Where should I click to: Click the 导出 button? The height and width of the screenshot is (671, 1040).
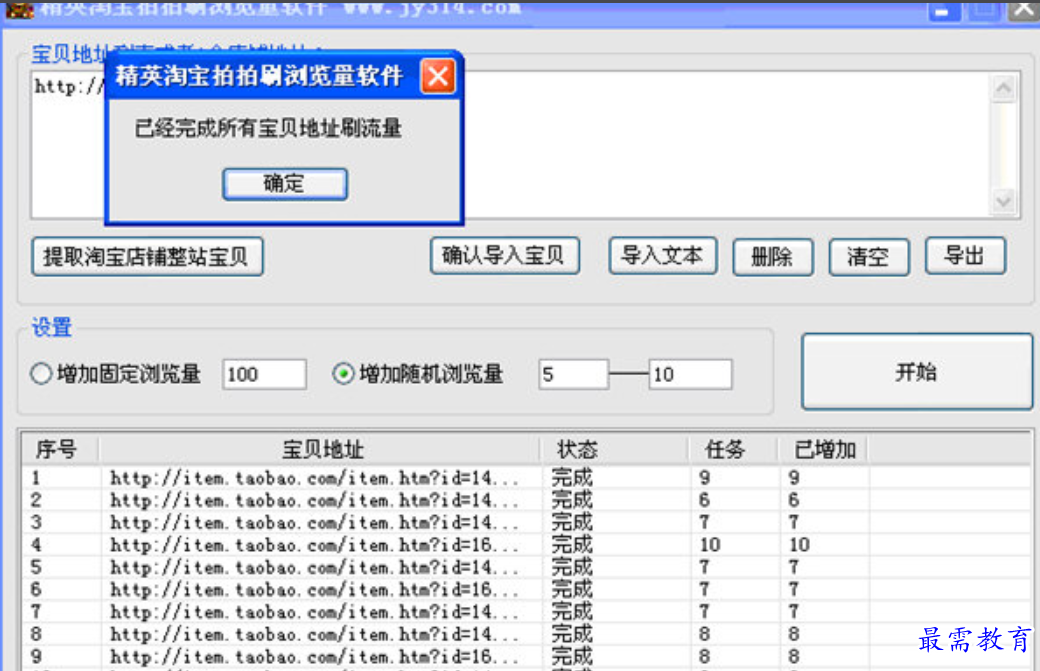pyautogui.click(x=965, y=255)
